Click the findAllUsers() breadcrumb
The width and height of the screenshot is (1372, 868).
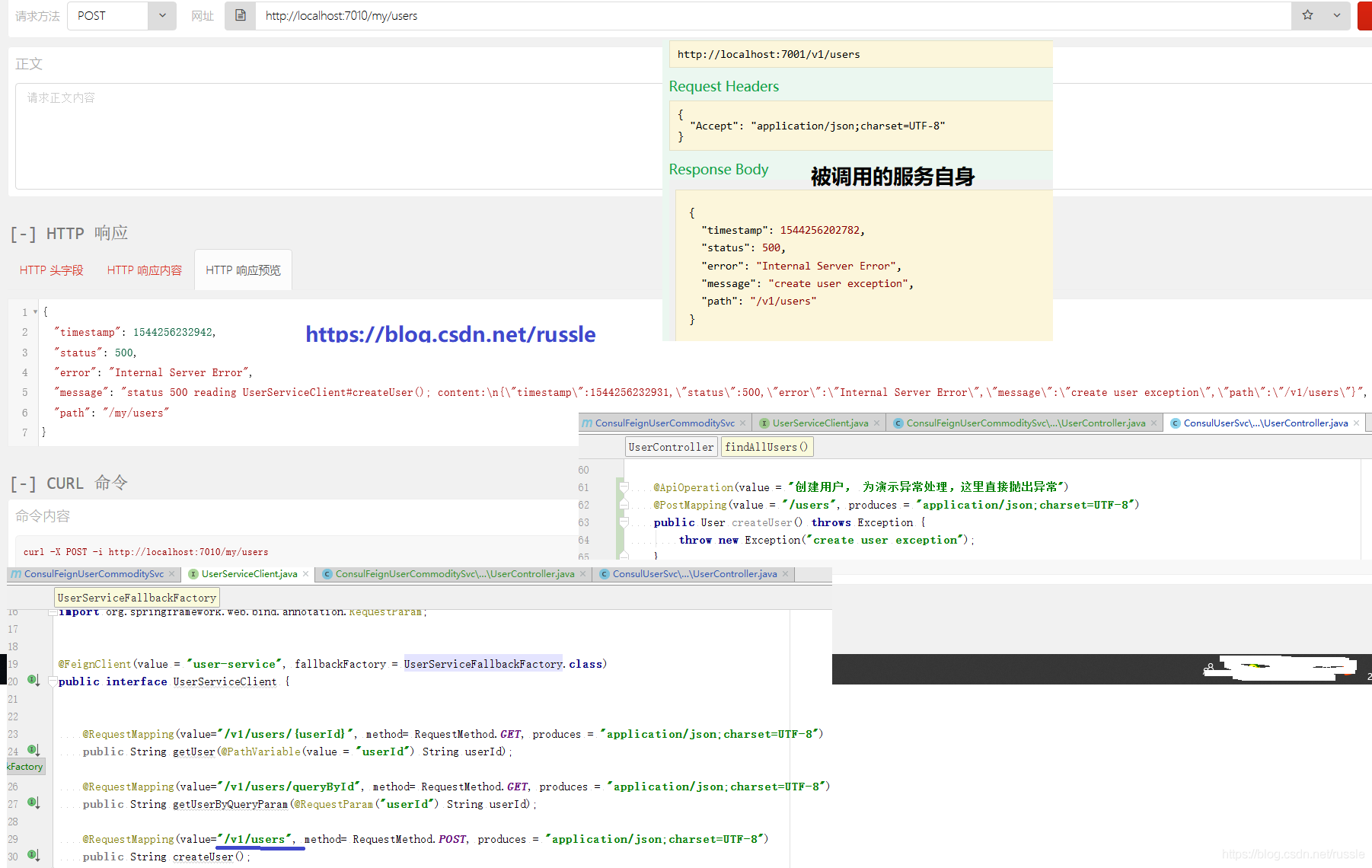tap(767, 447)
